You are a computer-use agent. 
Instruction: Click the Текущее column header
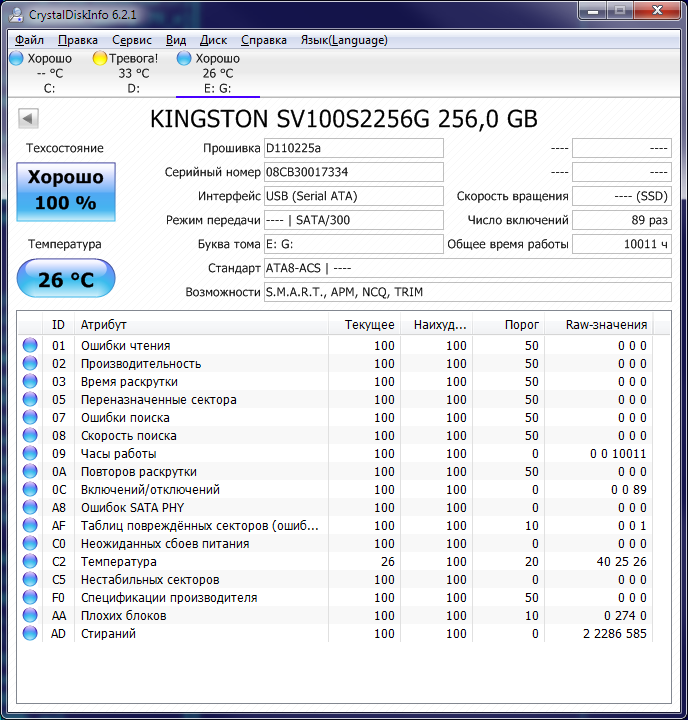[x=364, y=325]
